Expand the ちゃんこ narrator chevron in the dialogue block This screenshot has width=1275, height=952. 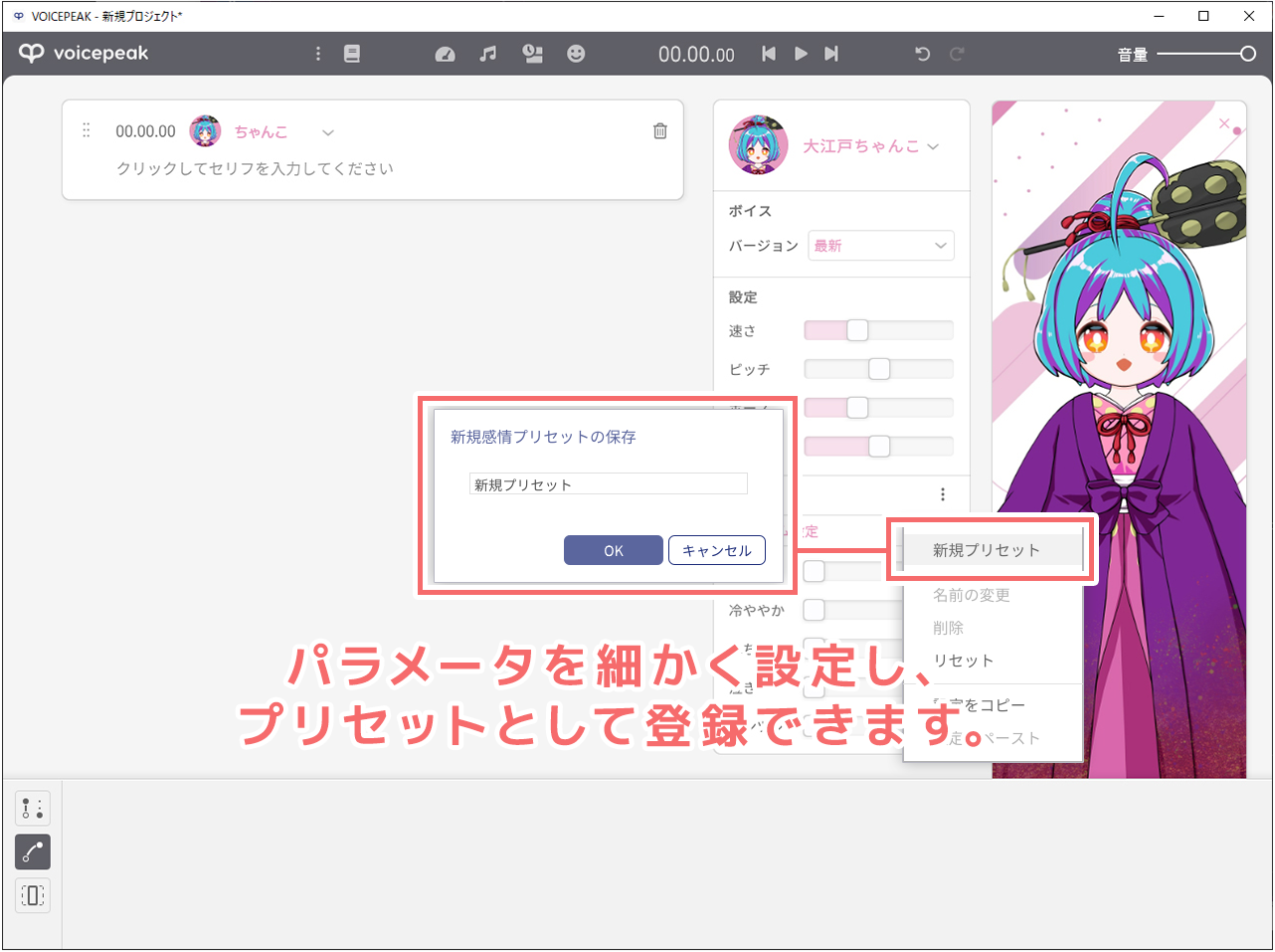click(x=328, y=132)
